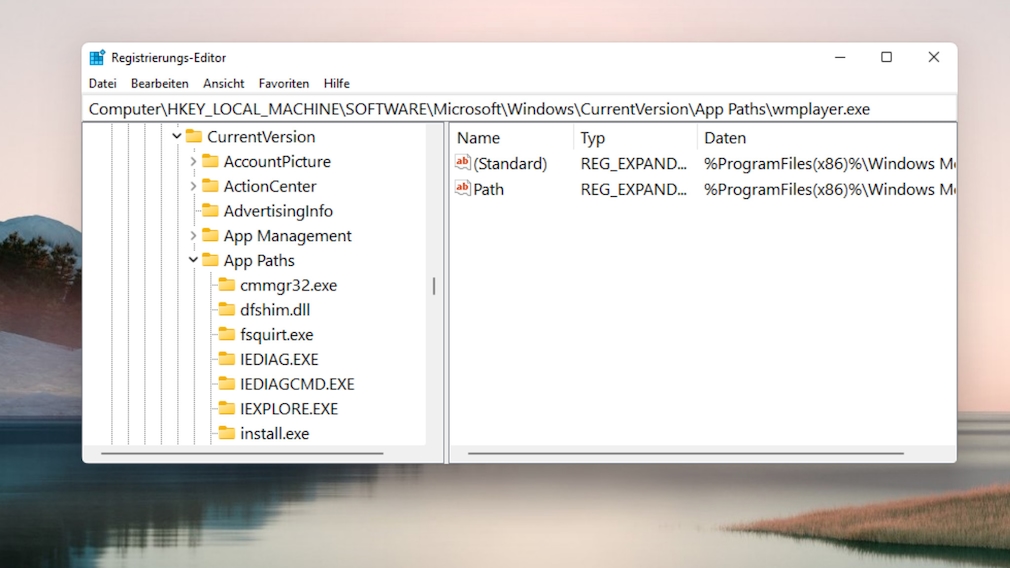
Task: Select the IEXPLORE.EXE key label
Action: coord(289,409)
